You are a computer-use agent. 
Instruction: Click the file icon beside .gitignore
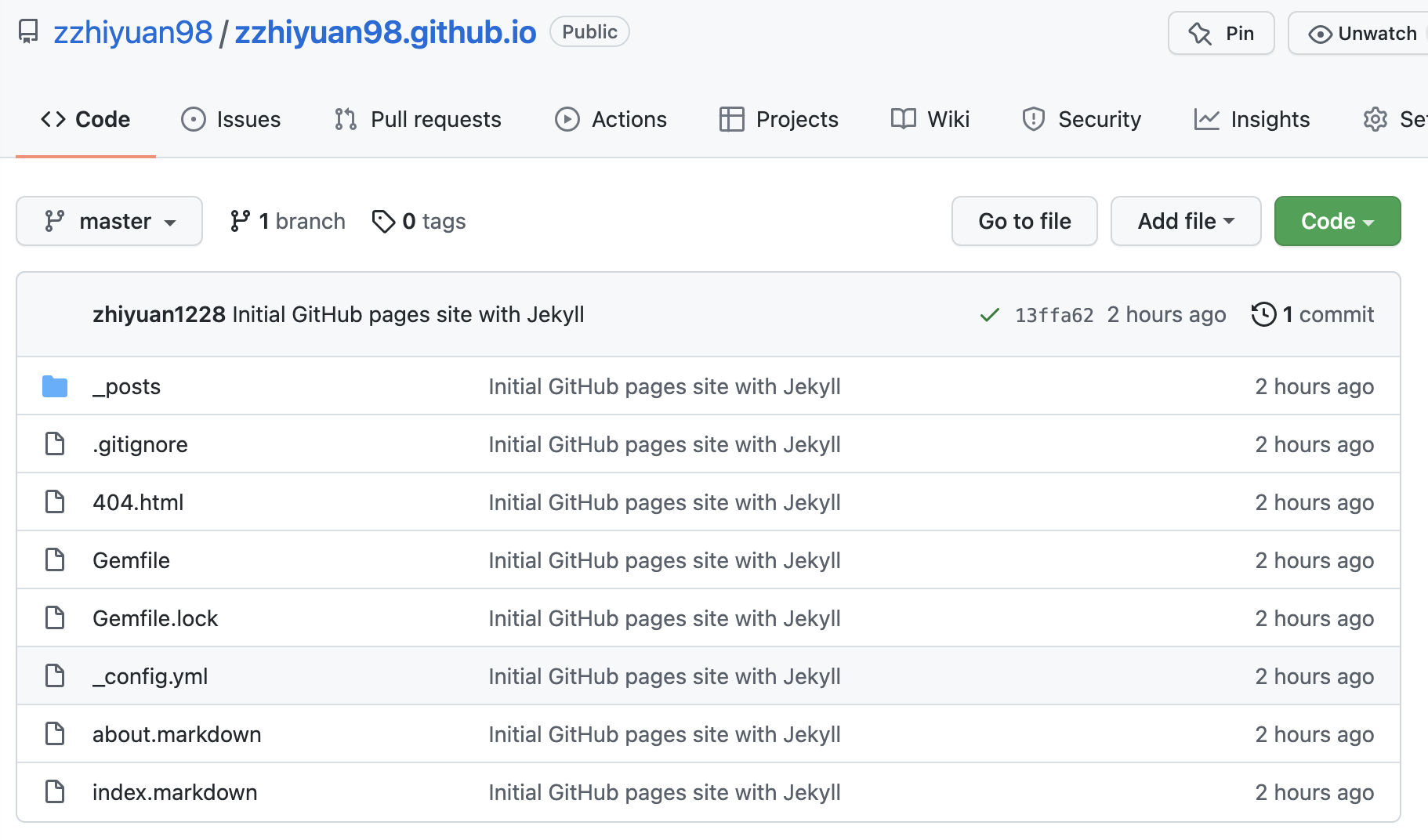click(55, 444)
